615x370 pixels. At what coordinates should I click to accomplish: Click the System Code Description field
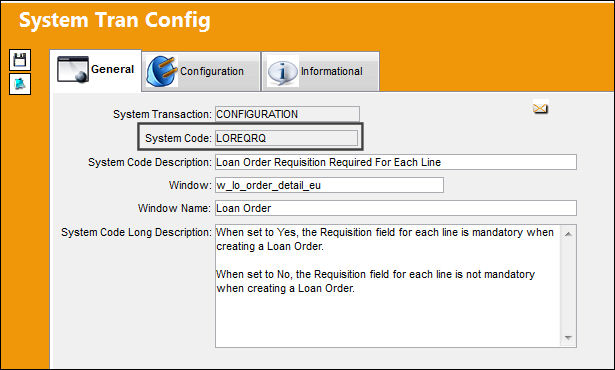(396, 162)
